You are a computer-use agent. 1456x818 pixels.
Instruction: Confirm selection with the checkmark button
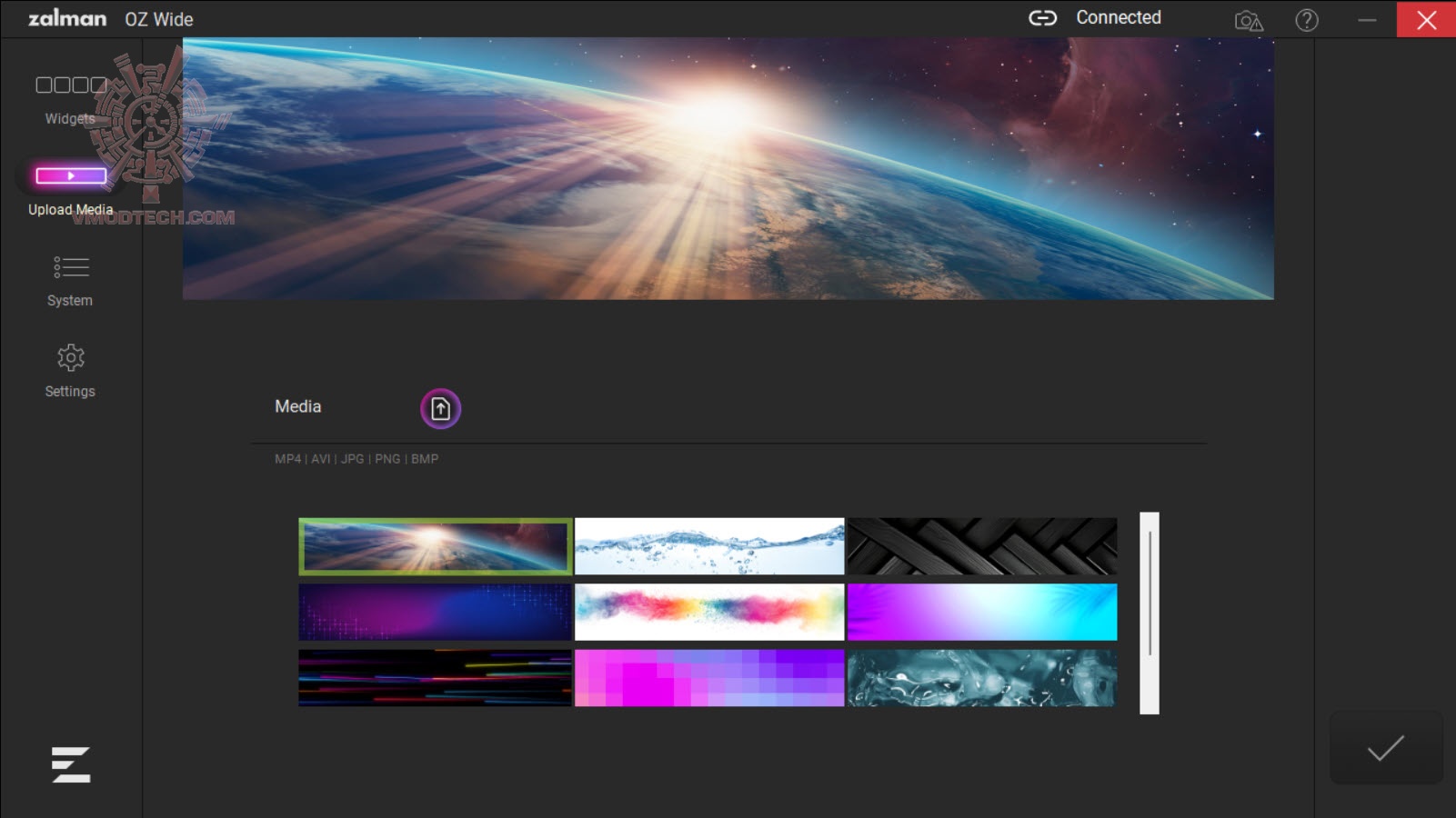pos(1386,748)
